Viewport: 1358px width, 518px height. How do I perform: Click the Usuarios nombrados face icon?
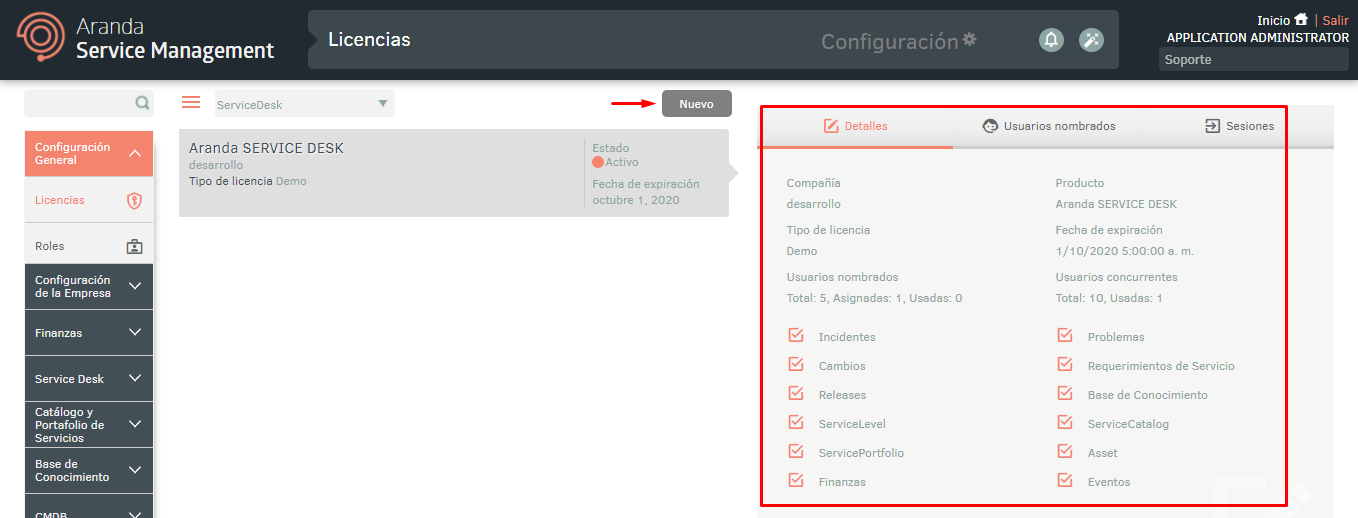991,126
